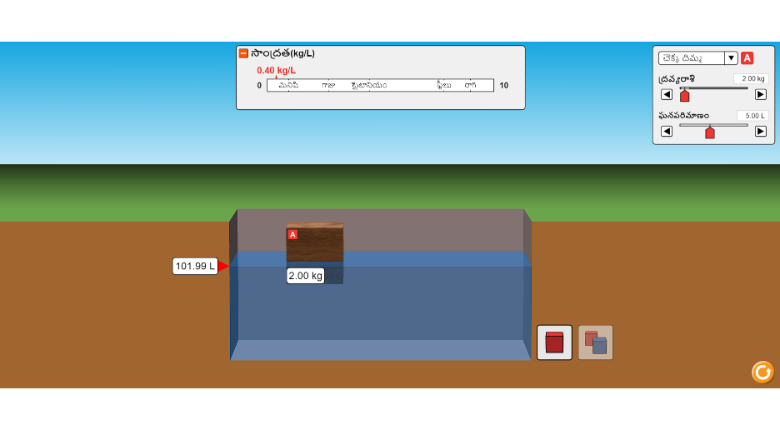Click the red volume slider thumb

coord(710,132)
